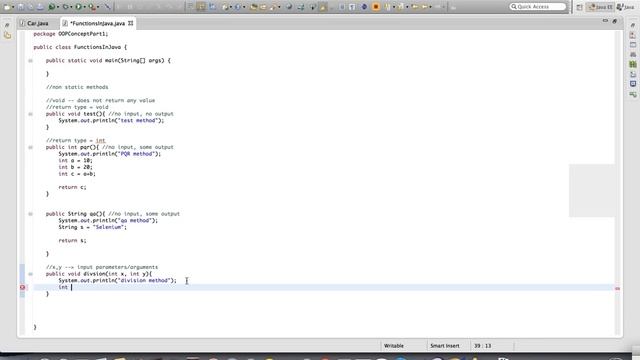Maximize the editor area
The width and height of the screenshot is (640, 360).
click(x=615, y=20)
